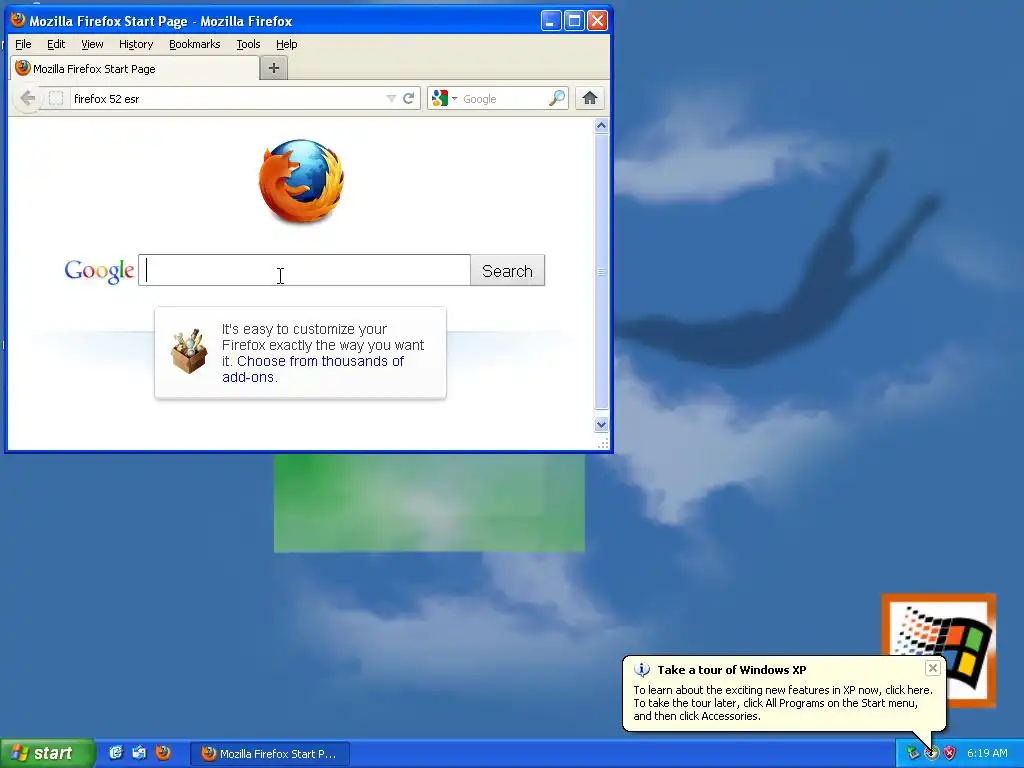Select the Mozilla Firefox Start Page tab
1024x768 pixels.
tap(134, 69)
